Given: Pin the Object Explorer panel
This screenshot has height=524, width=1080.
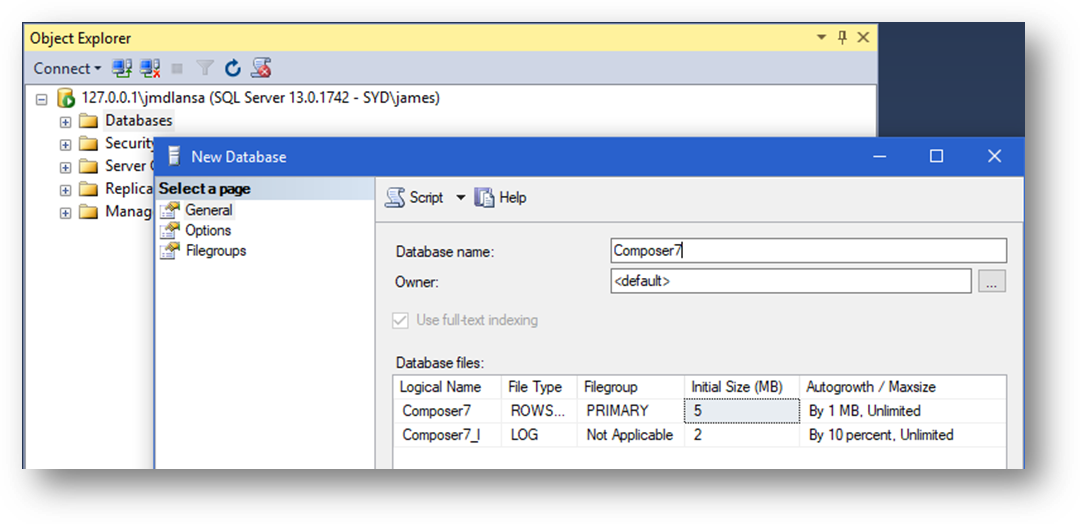Looking at the screenshot, I should point(842,38).
